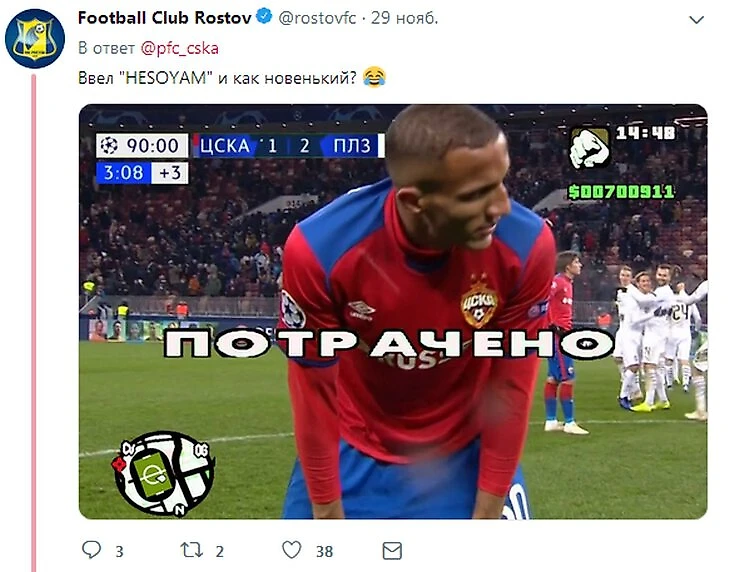Open the @pfc_cska mention link

(180, 48)
